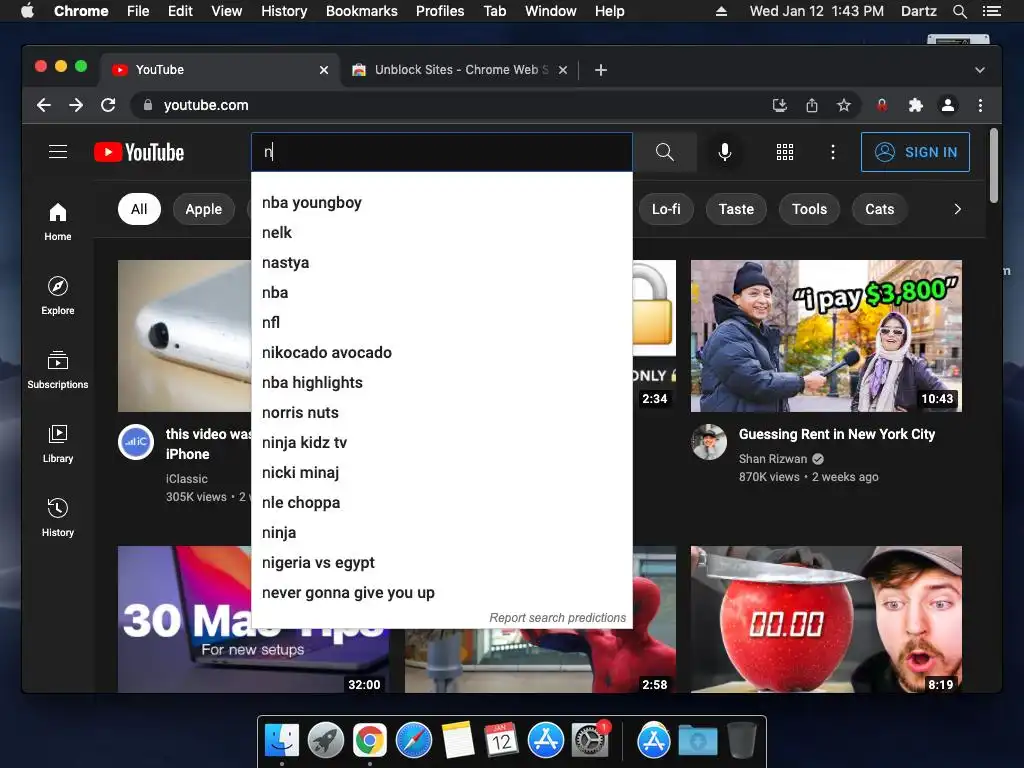Open Spotlight search in menu bar

[x=959, y=11]
